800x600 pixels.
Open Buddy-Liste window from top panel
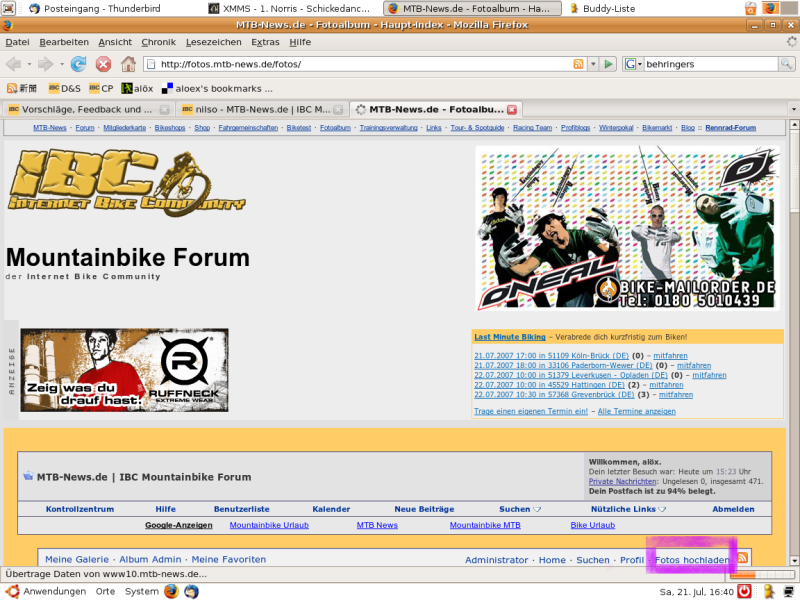[602, 8]
